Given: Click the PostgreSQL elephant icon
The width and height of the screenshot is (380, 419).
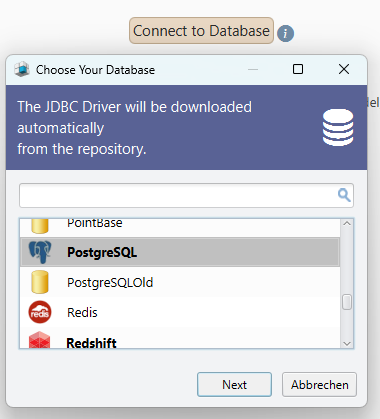Looking at the screenshot, I should point(40,252).
